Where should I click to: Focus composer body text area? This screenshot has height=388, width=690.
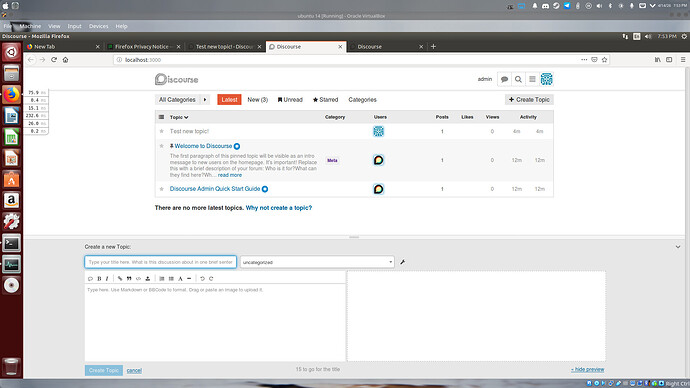215,322
